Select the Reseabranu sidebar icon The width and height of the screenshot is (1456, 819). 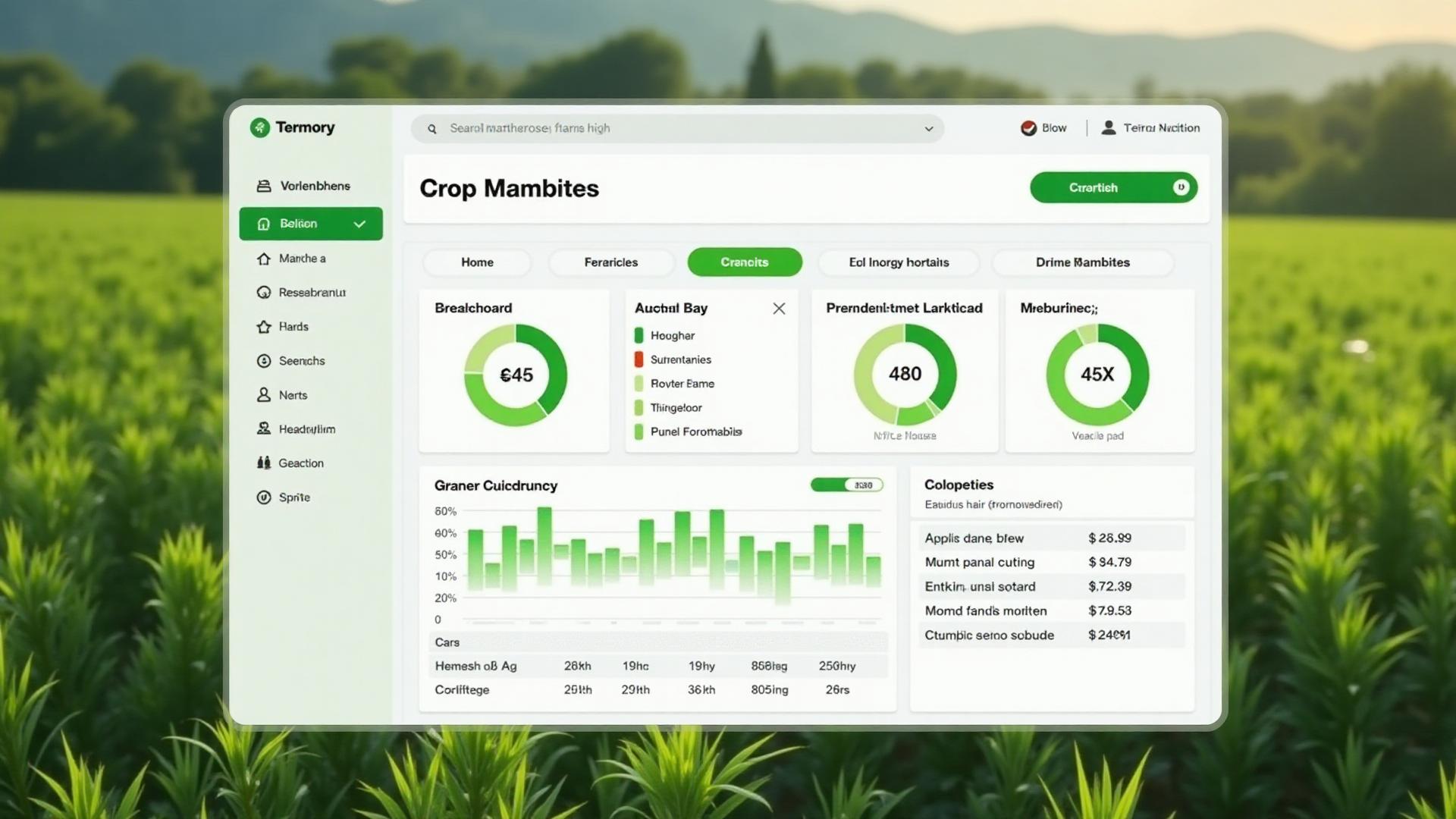pyautogui.click(x=264, y=293)
